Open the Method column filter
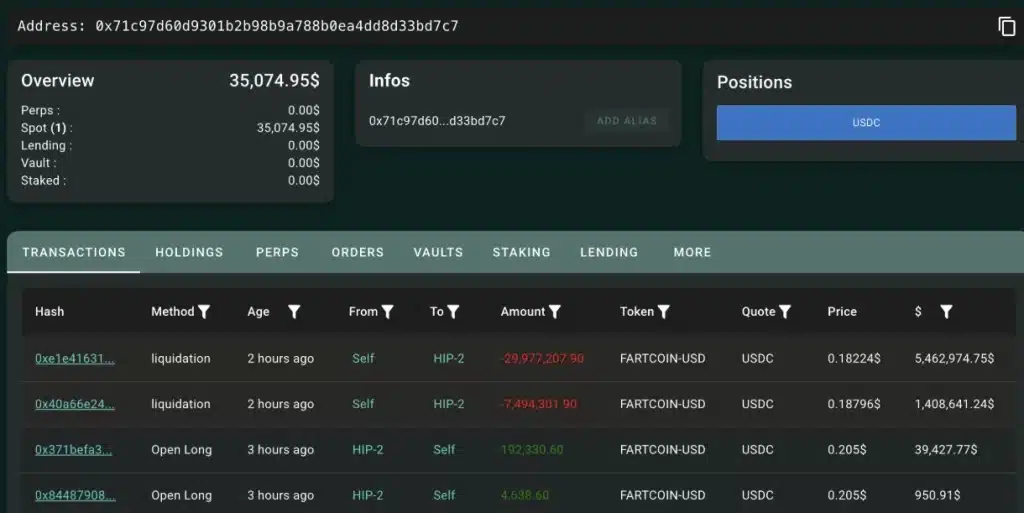 204,312
